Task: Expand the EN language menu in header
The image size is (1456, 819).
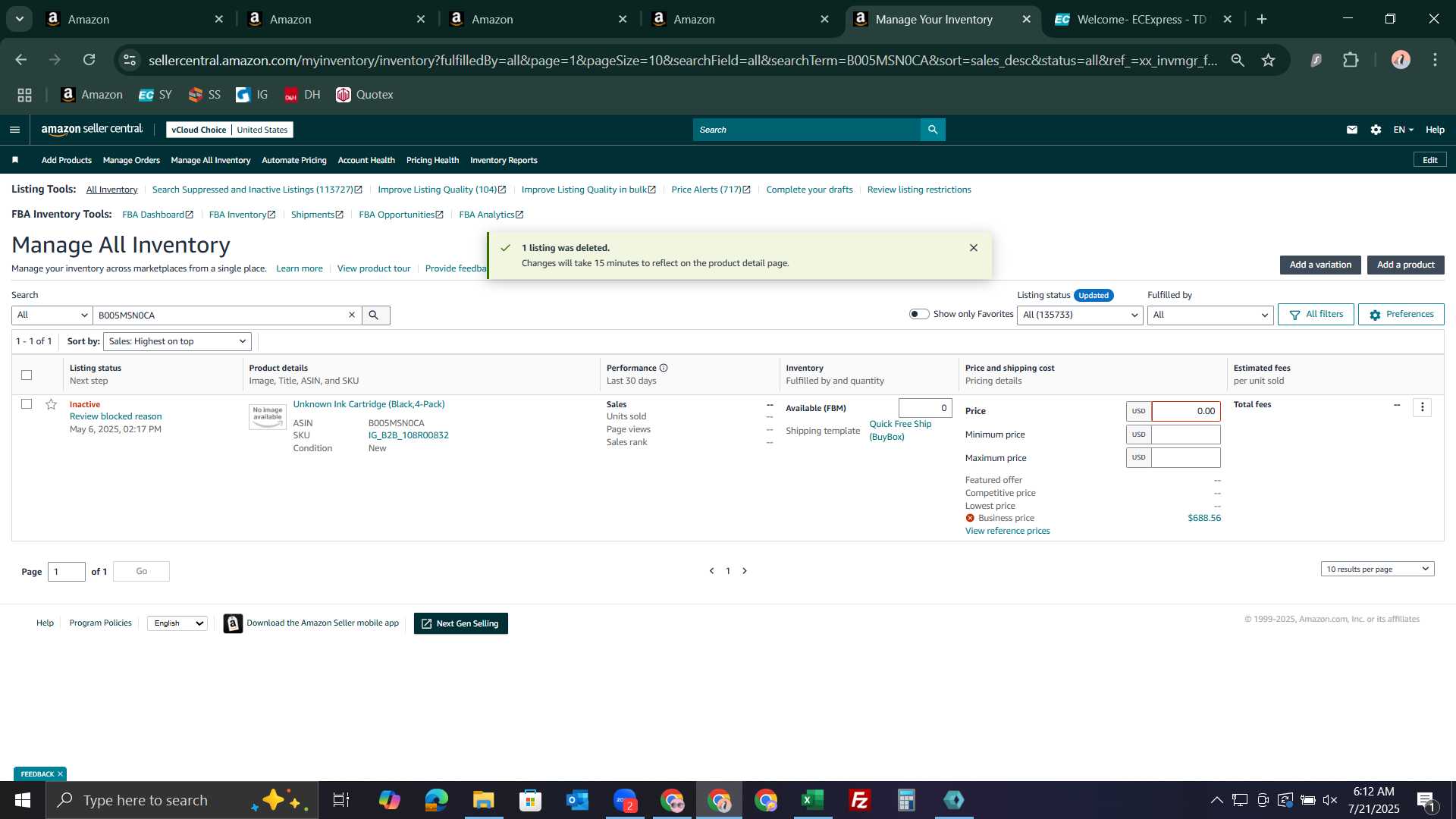Action: [1403, 130]
